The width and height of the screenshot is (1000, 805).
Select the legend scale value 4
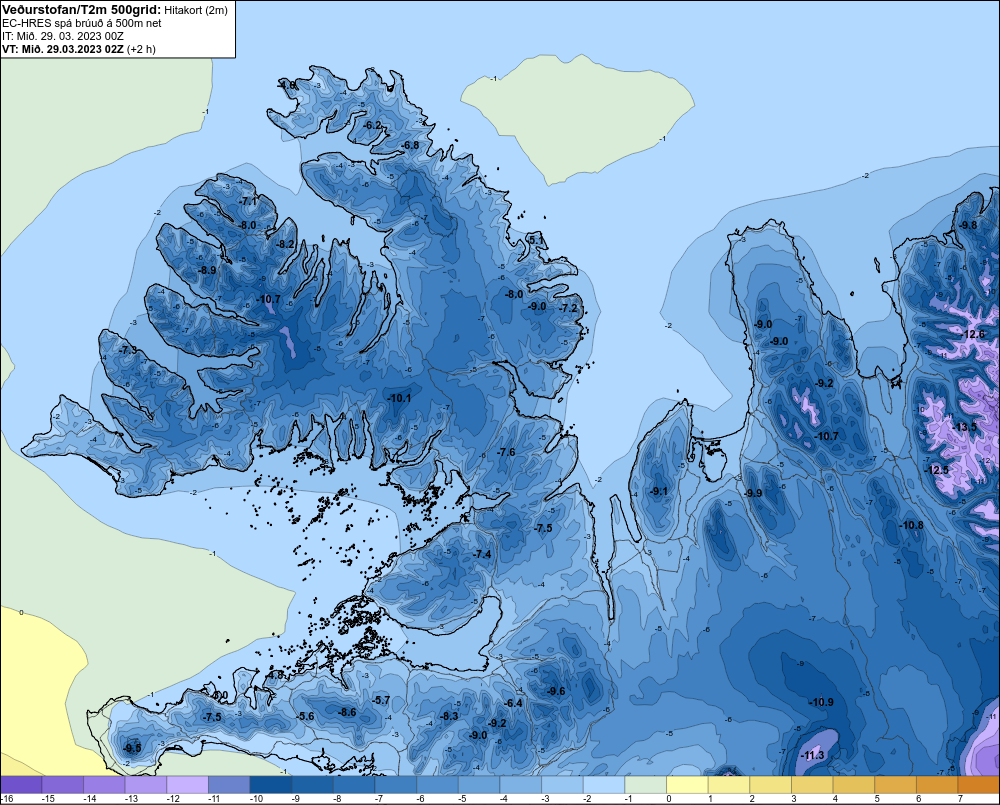tap(835, 799)
